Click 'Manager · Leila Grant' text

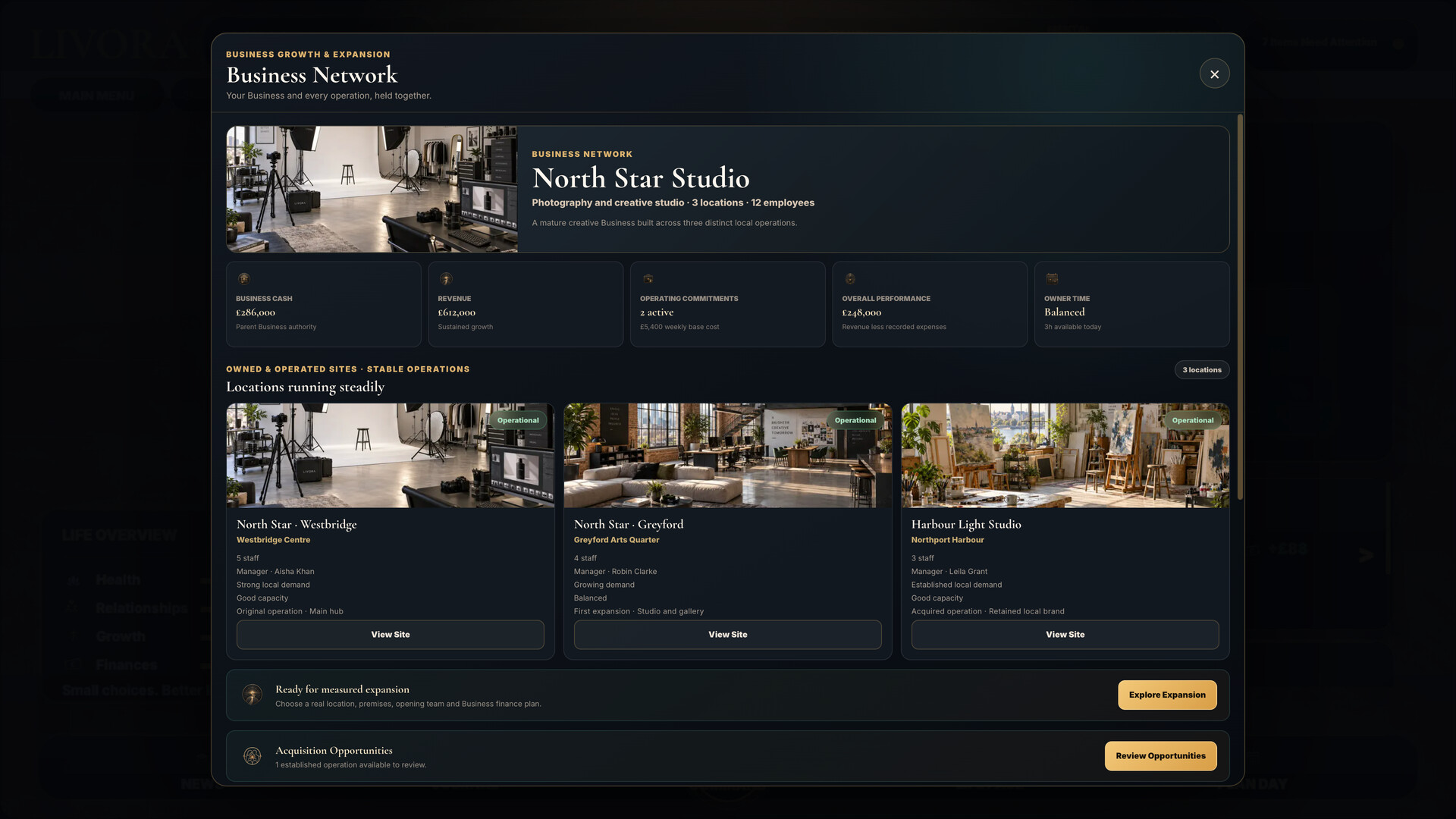(x=949, y=572)
